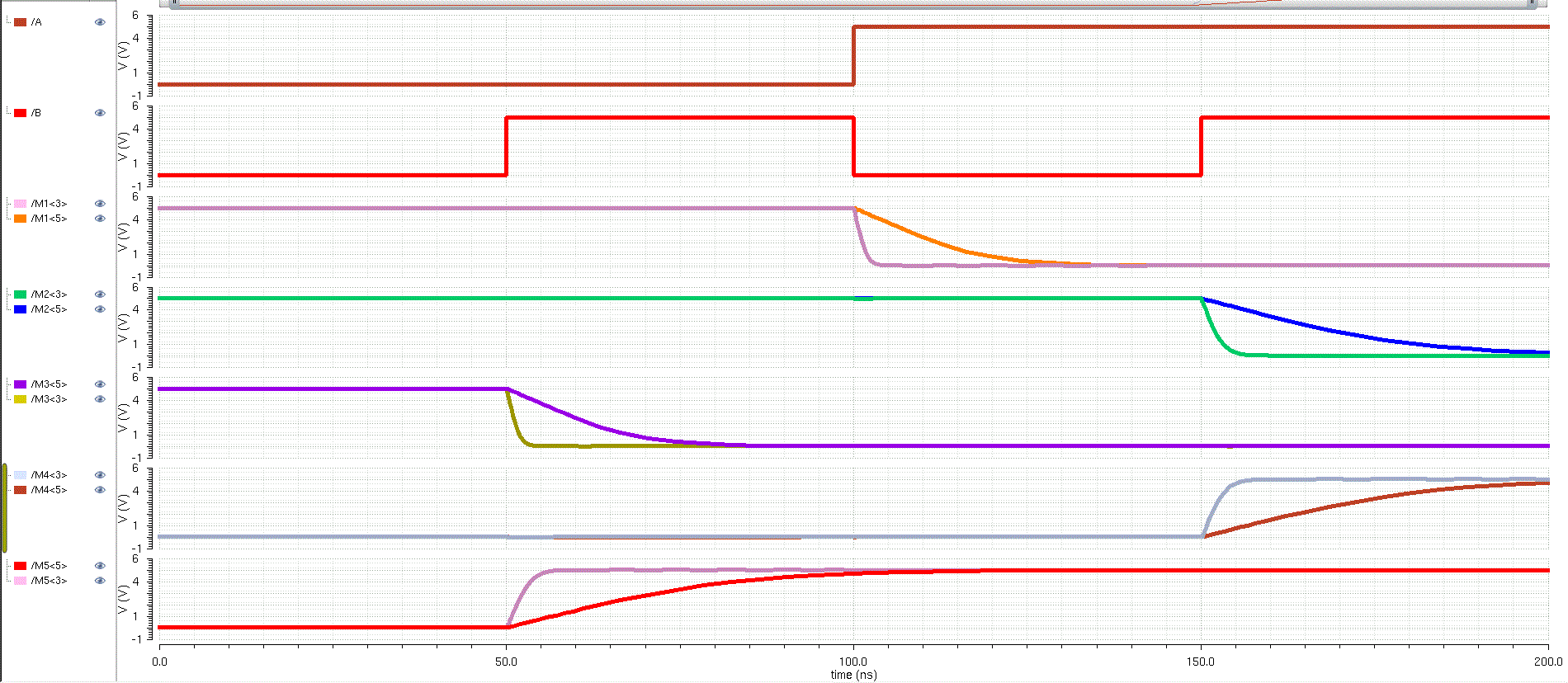Click the time (ns) axis label
This screenshot has height=683, width=1568.
pos(853,675)
